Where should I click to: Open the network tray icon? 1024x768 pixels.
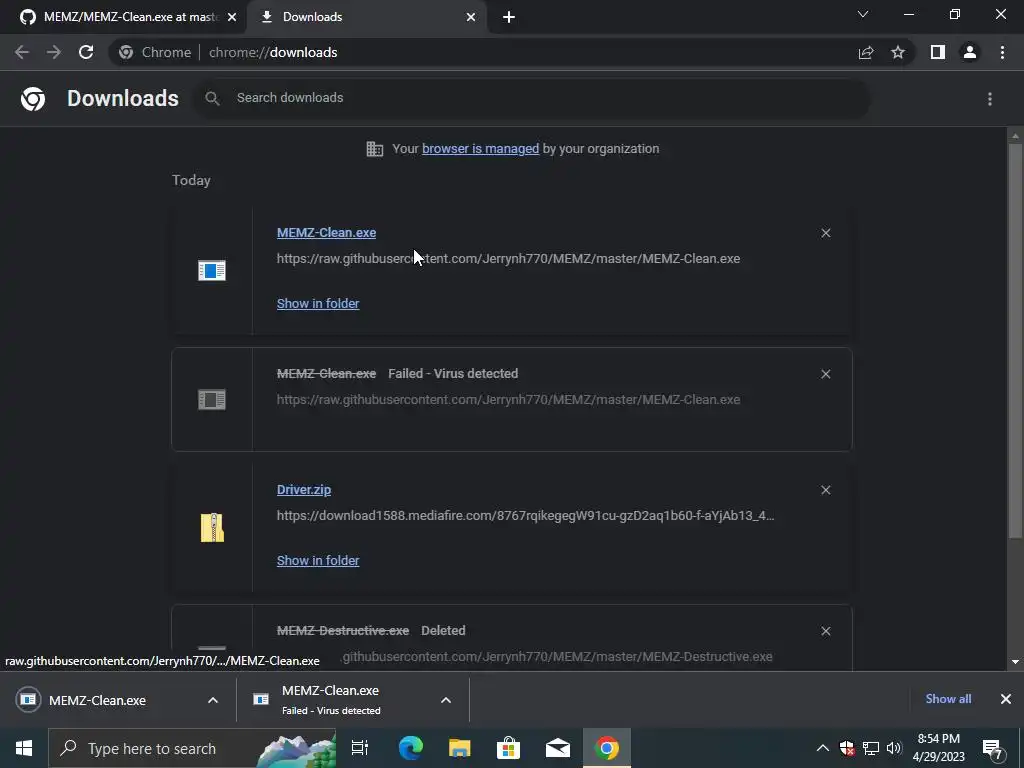click(x=871, y=748)
